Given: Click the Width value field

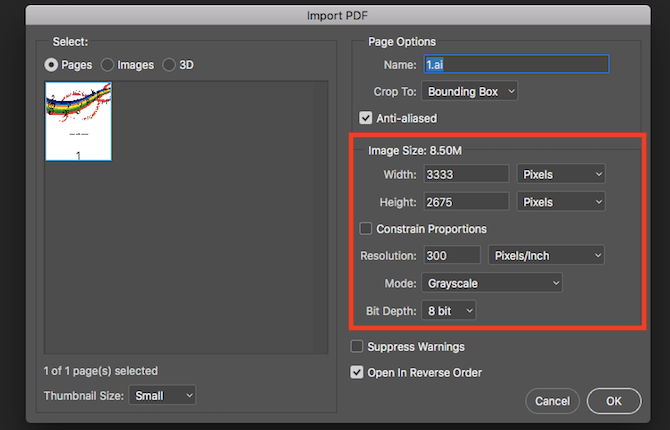Looking at the screenshot, I should pos(466,174).
